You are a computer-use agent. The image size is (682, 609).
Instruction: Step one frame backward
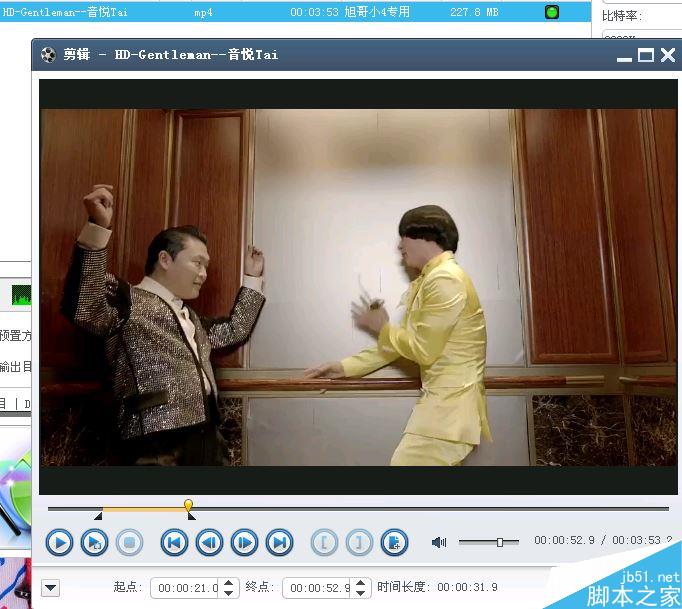click(x=209, y=542)
